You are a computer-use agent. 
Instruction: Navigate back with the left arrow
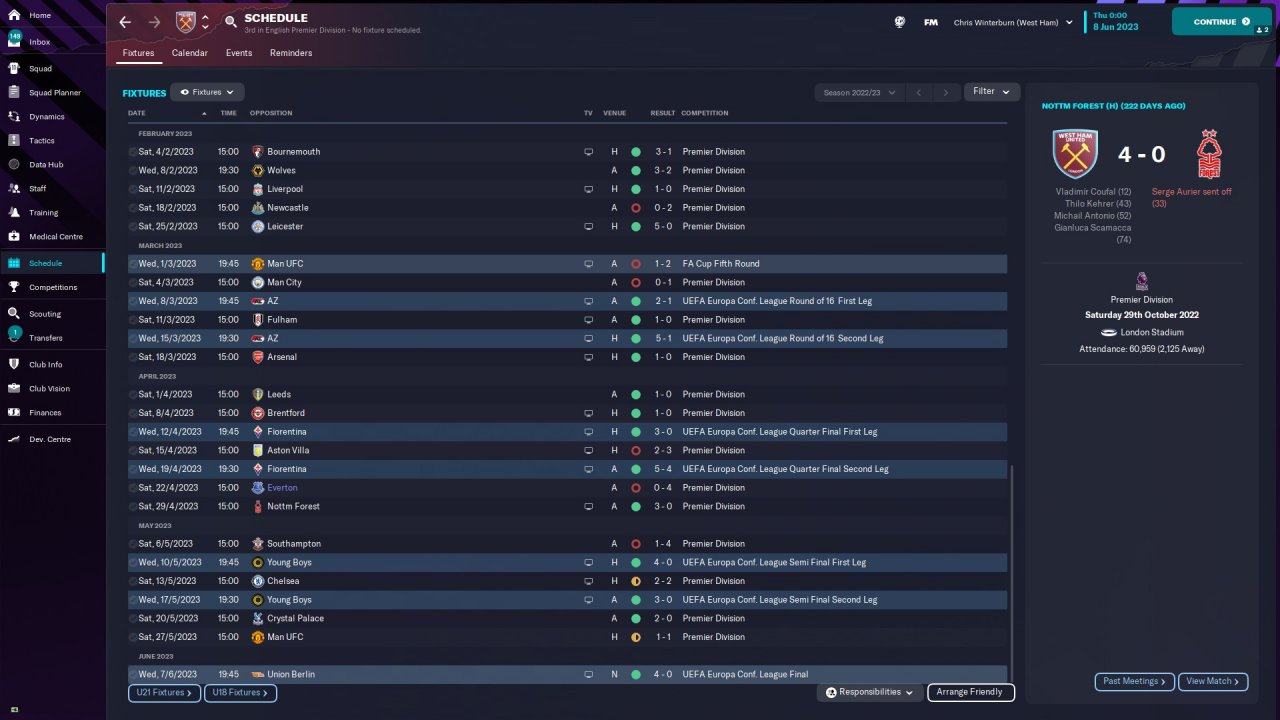pyautogui.click(x=125, y=22)
